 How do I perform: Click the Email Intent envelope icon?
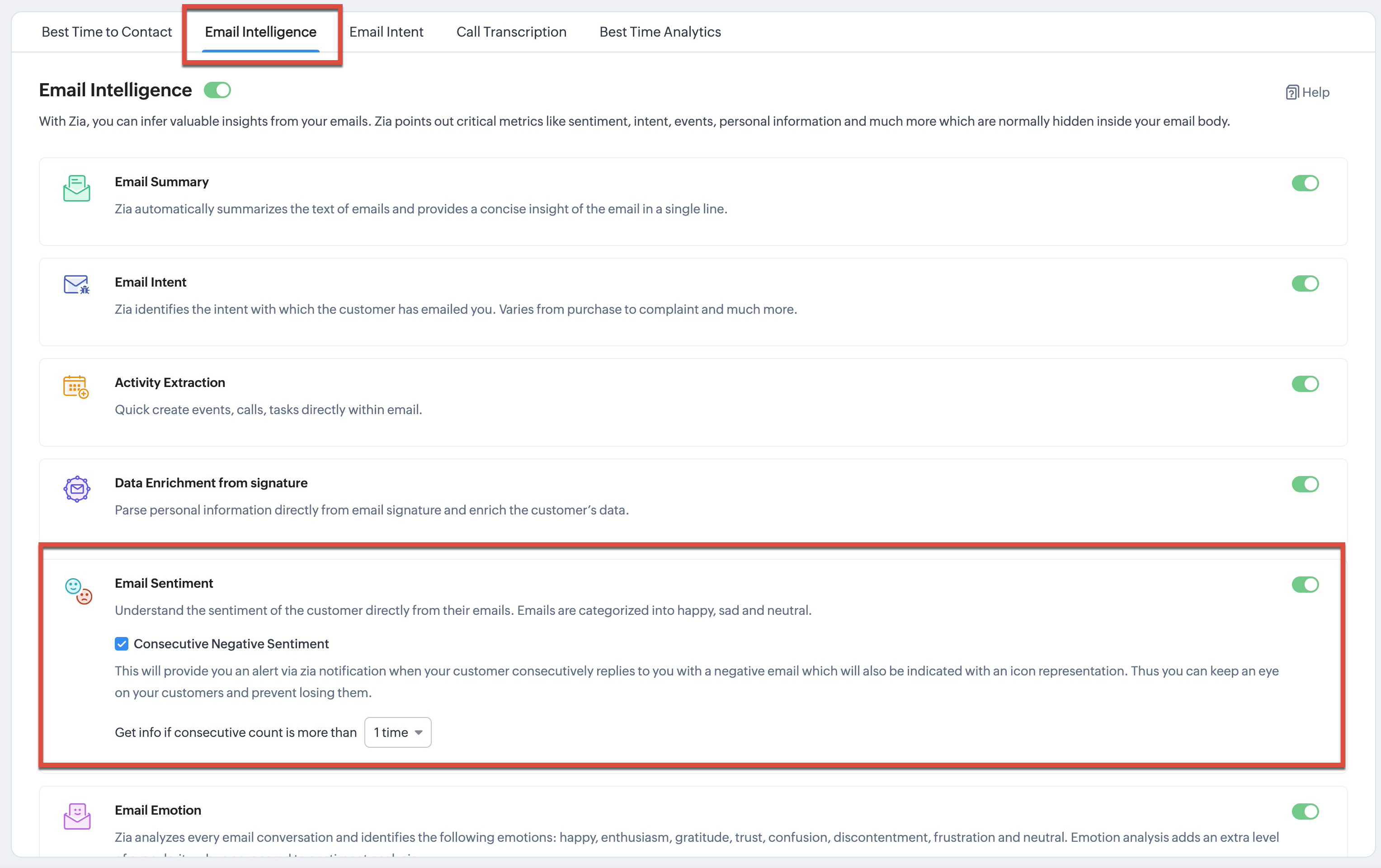76,284
